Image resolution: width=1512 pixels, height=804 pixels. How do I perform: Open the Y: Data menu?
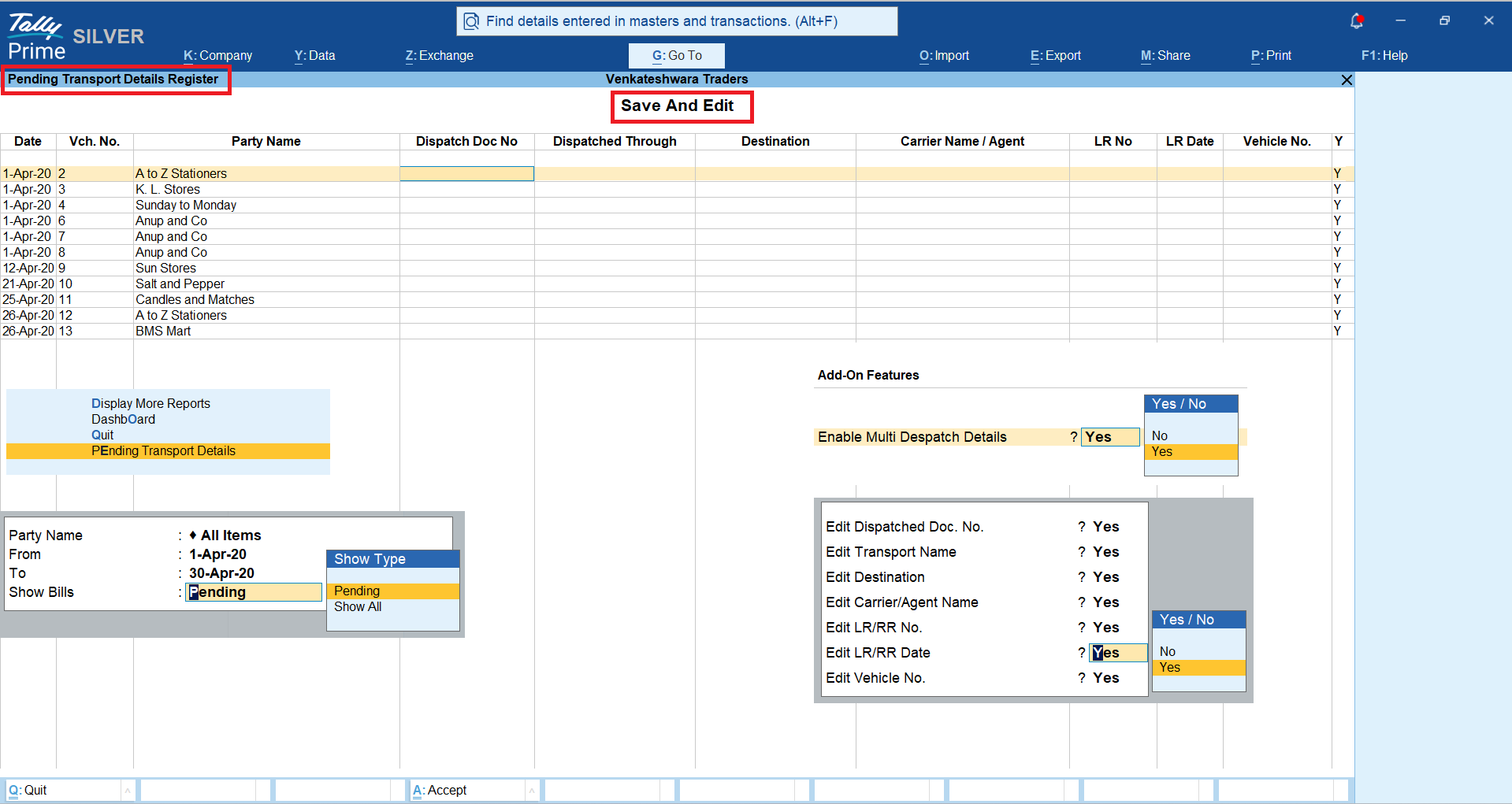[x=315, y=56]
